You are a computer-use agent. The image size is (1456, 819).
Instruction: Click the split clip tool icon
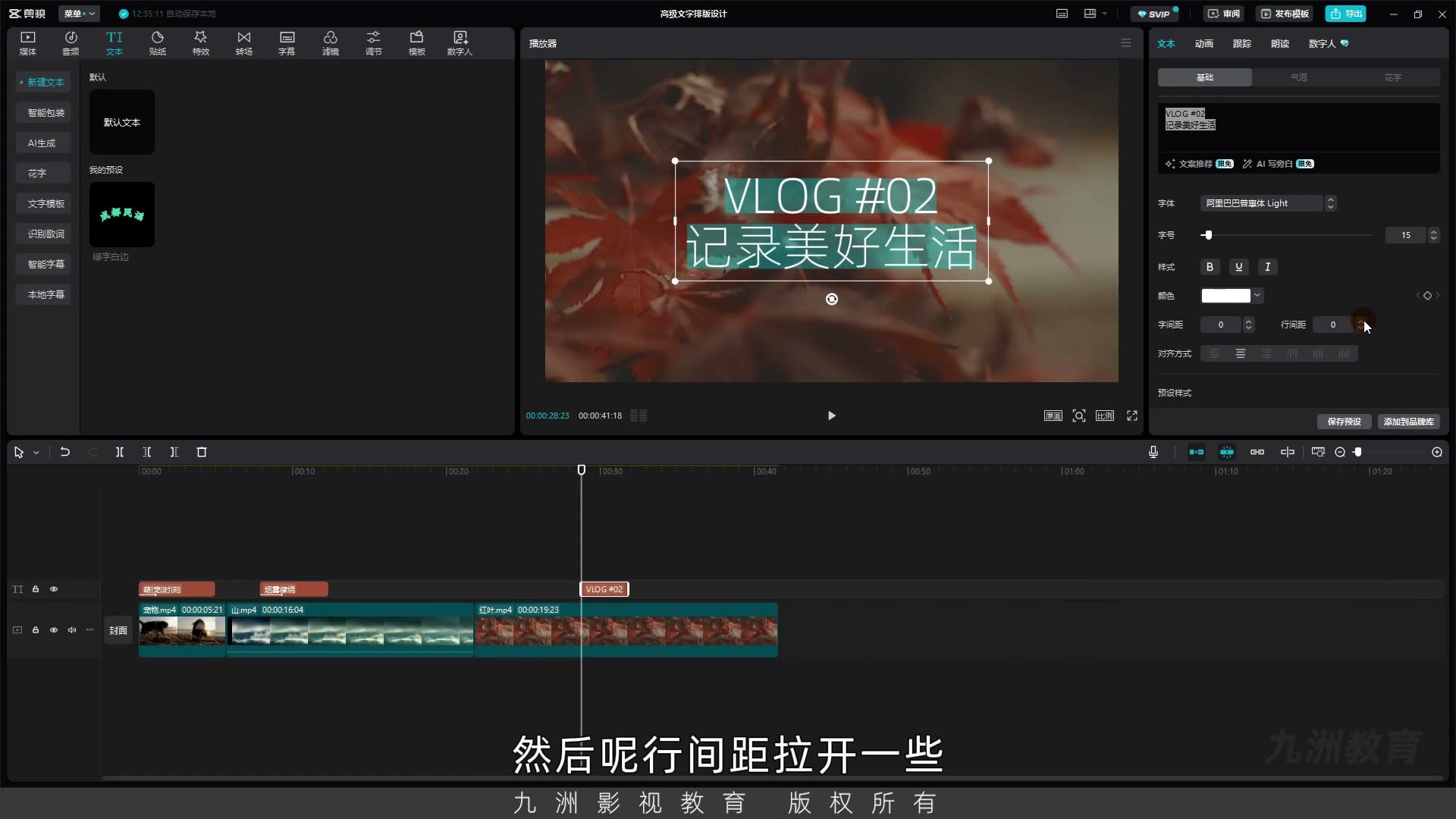(x=120, y=452)
